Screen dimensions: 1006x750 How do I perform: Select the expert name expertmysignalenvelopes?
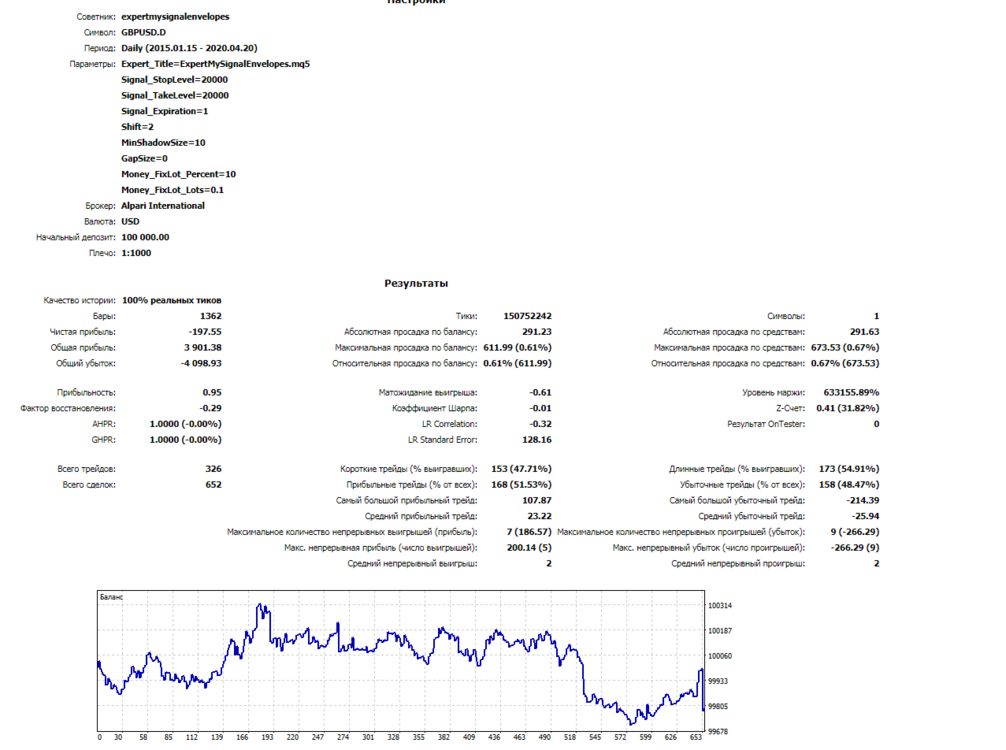tap(175, 17)
